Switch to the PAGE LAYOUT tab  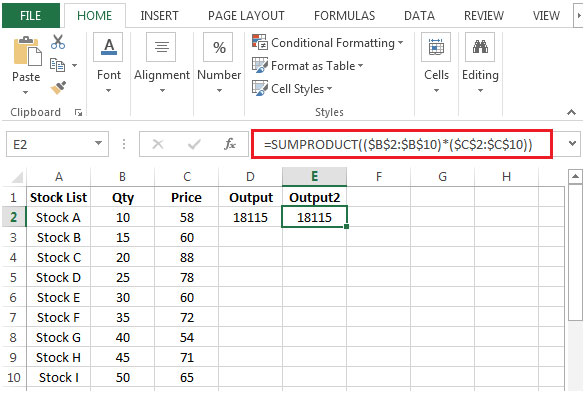(x=246, y=16)
